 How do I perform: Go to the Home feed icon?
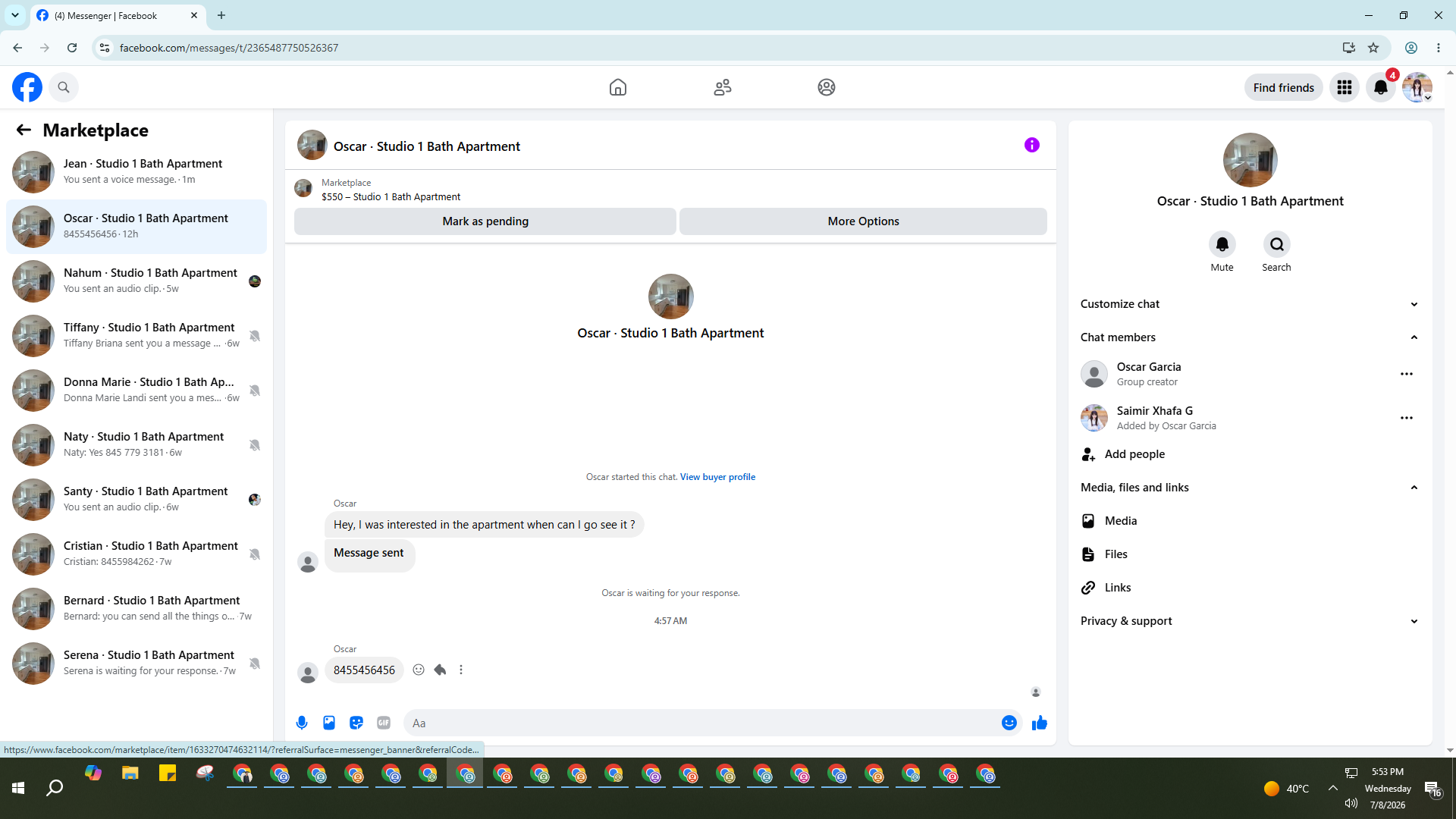618,87
